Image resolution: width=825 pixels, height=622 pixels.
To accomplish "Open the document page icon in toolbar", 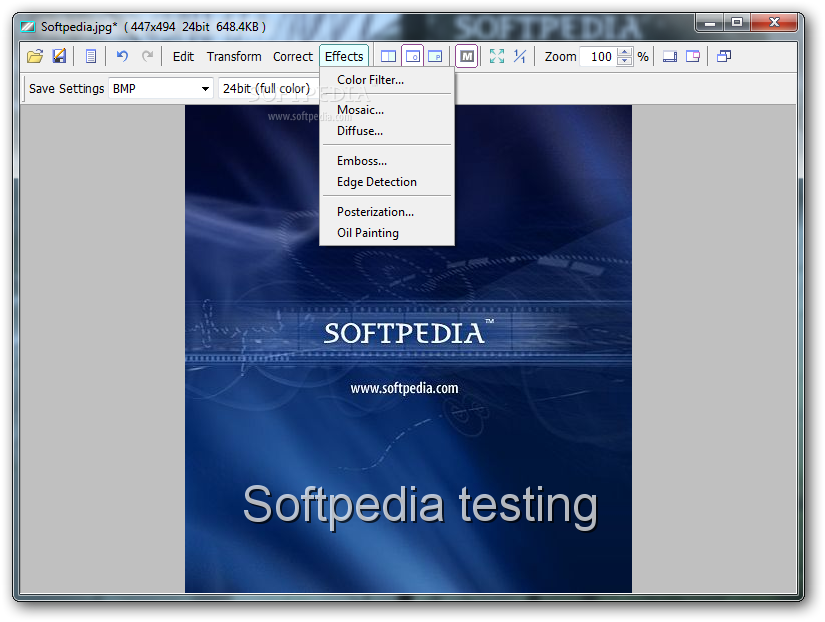I will (90, 56).
